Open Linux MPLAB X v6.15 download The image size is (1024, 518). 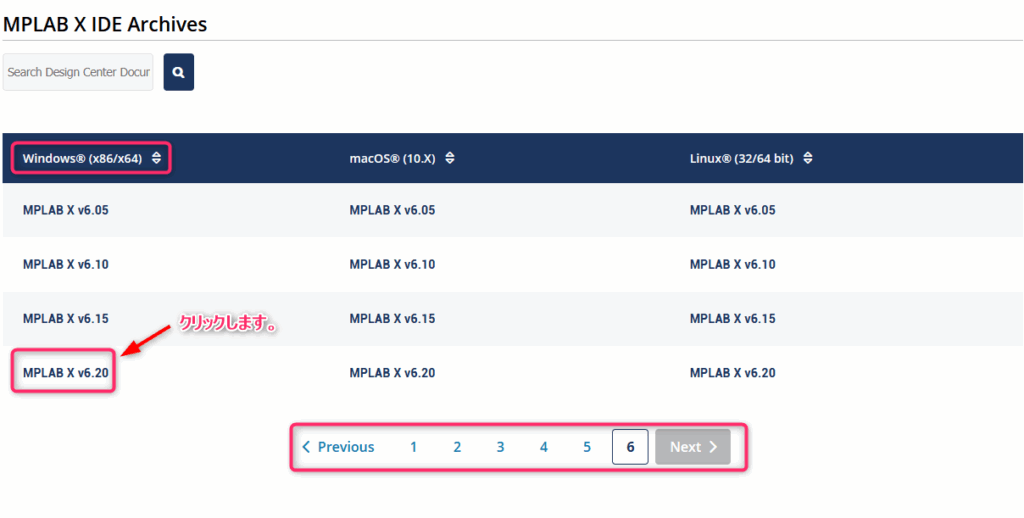pos(733,319)
